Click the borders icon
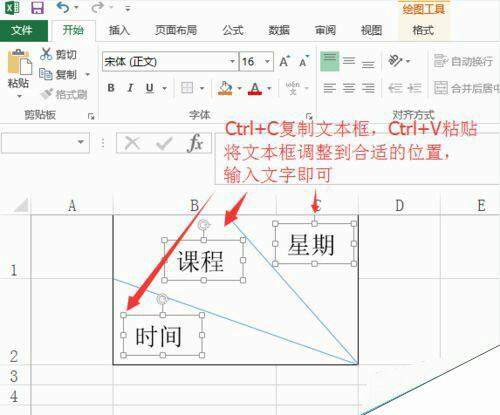 tap(187, 88)
